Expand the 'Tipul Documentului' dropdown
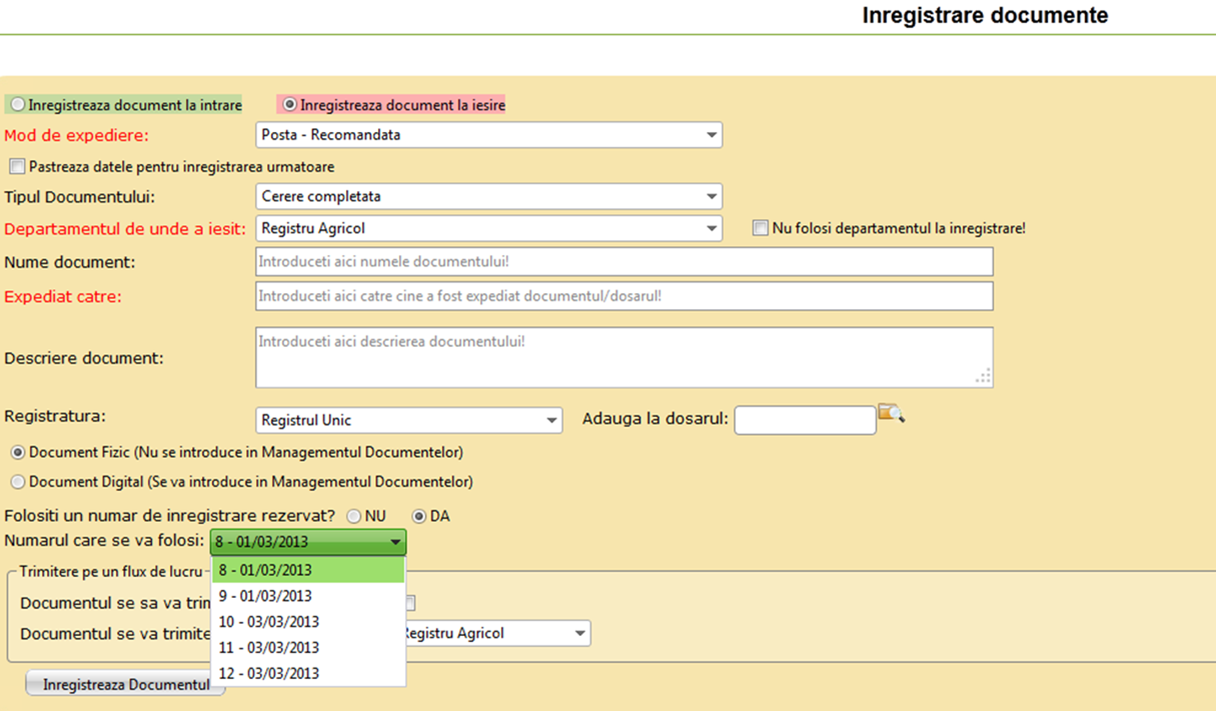This screenshot has width=1216, height=711. (x=489, y=197)
